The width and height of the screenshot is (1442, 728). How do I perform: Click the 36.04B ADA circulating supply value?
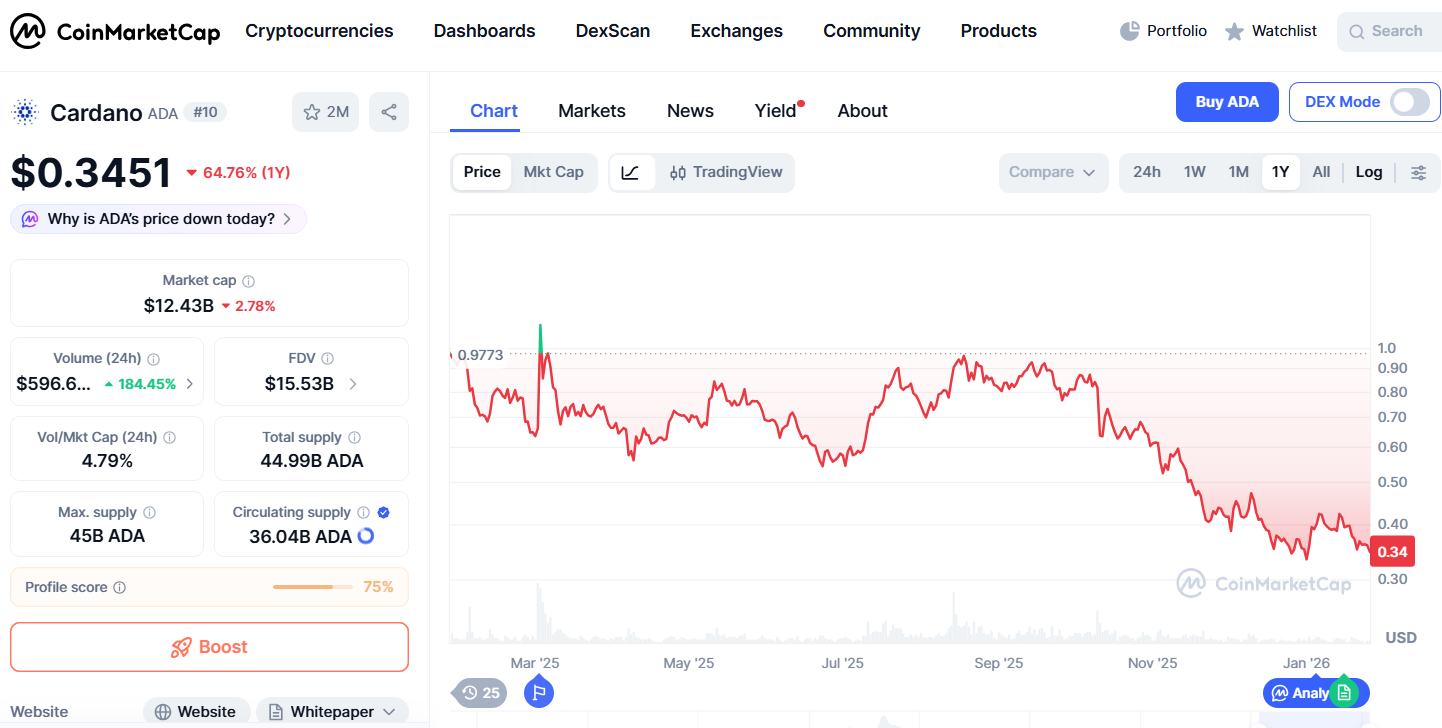(300, 537)
